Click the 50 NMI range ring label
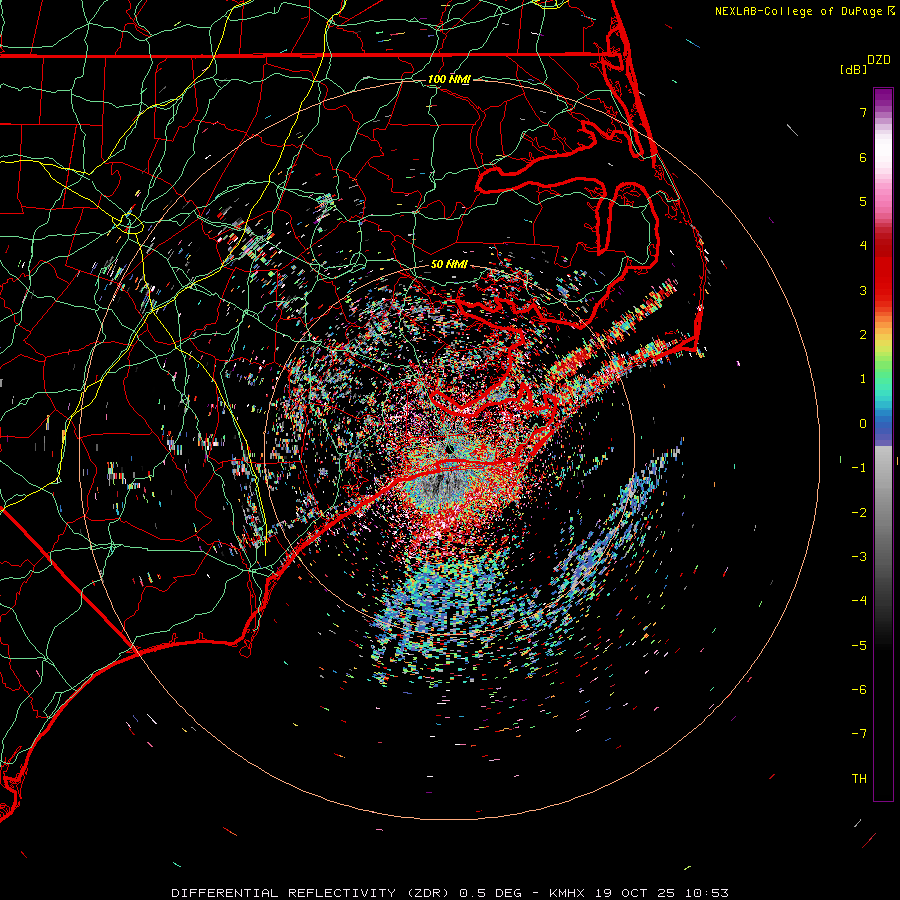 click(449, 264)
